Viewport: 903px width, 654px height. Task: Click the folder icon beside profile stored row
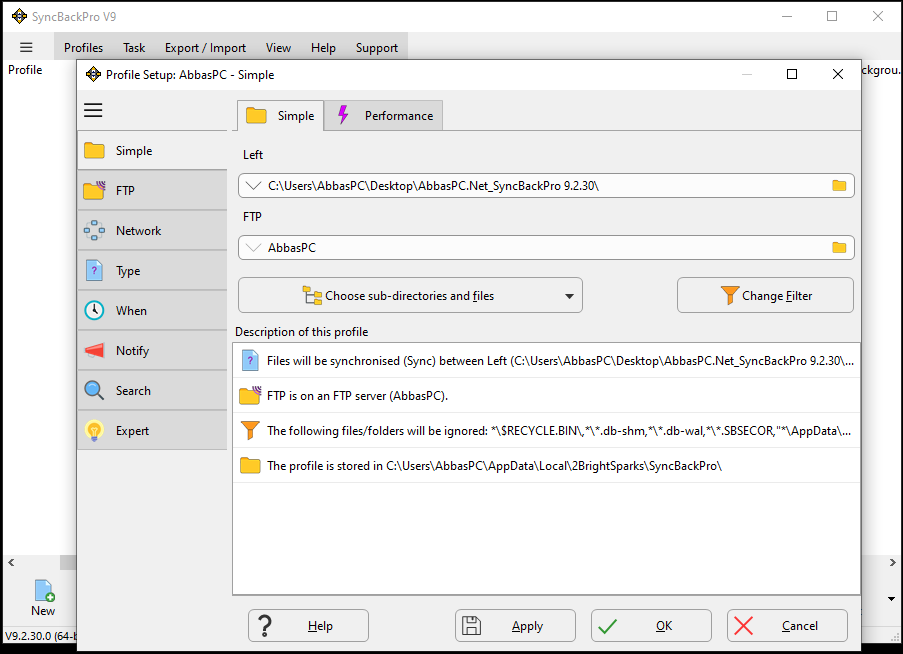pyautogui.click(x=250, y=466)
